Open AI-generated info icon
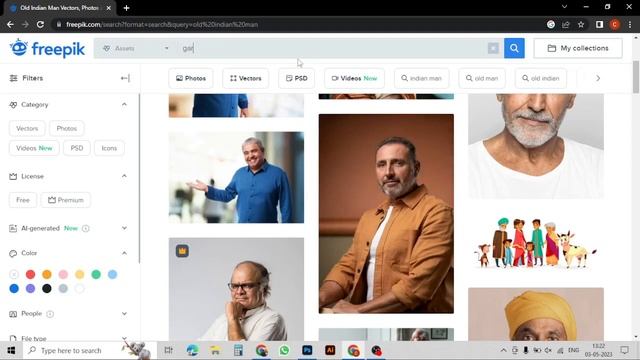This screenshot has height=360, width=640. tap(85, 228)
